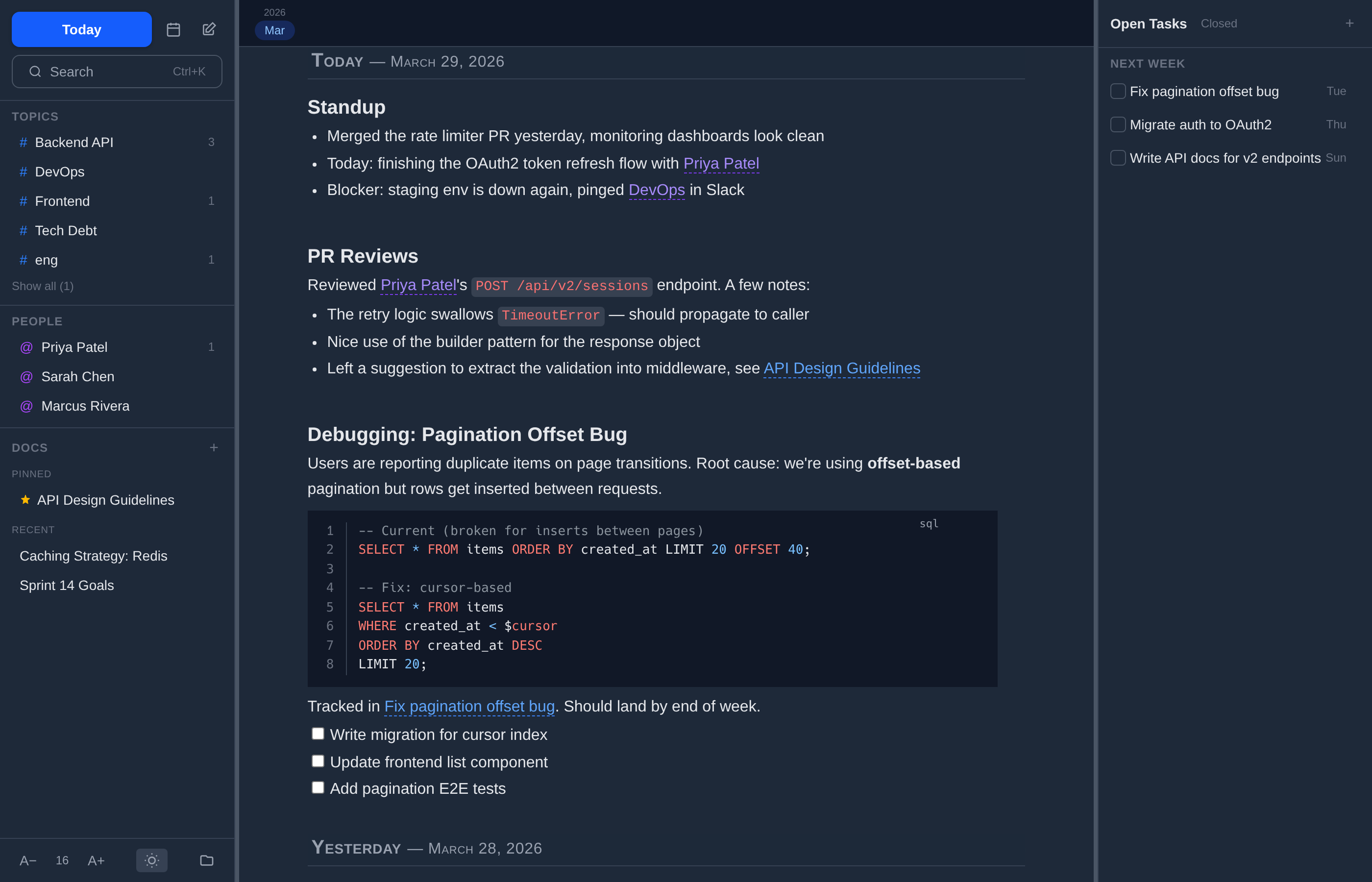Switch to the Closed tasks tab

[1219, 24]
